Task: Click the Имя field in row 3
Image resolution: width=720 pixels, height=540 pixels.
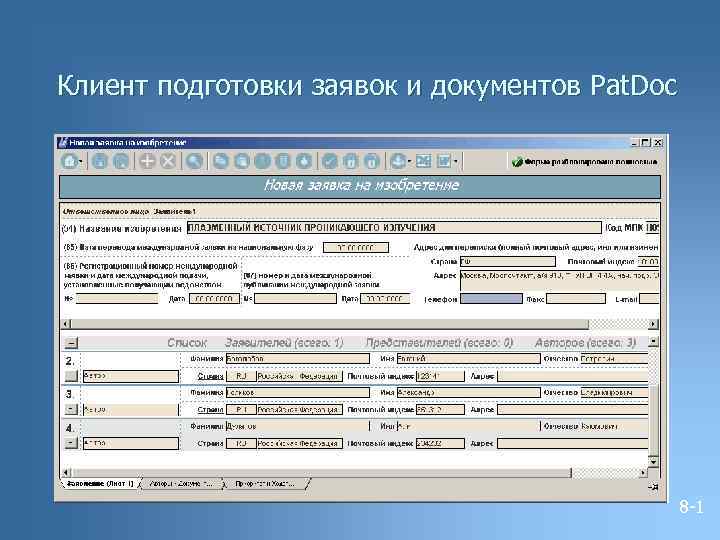Action: pyautogui.click(x=468, y=393)
